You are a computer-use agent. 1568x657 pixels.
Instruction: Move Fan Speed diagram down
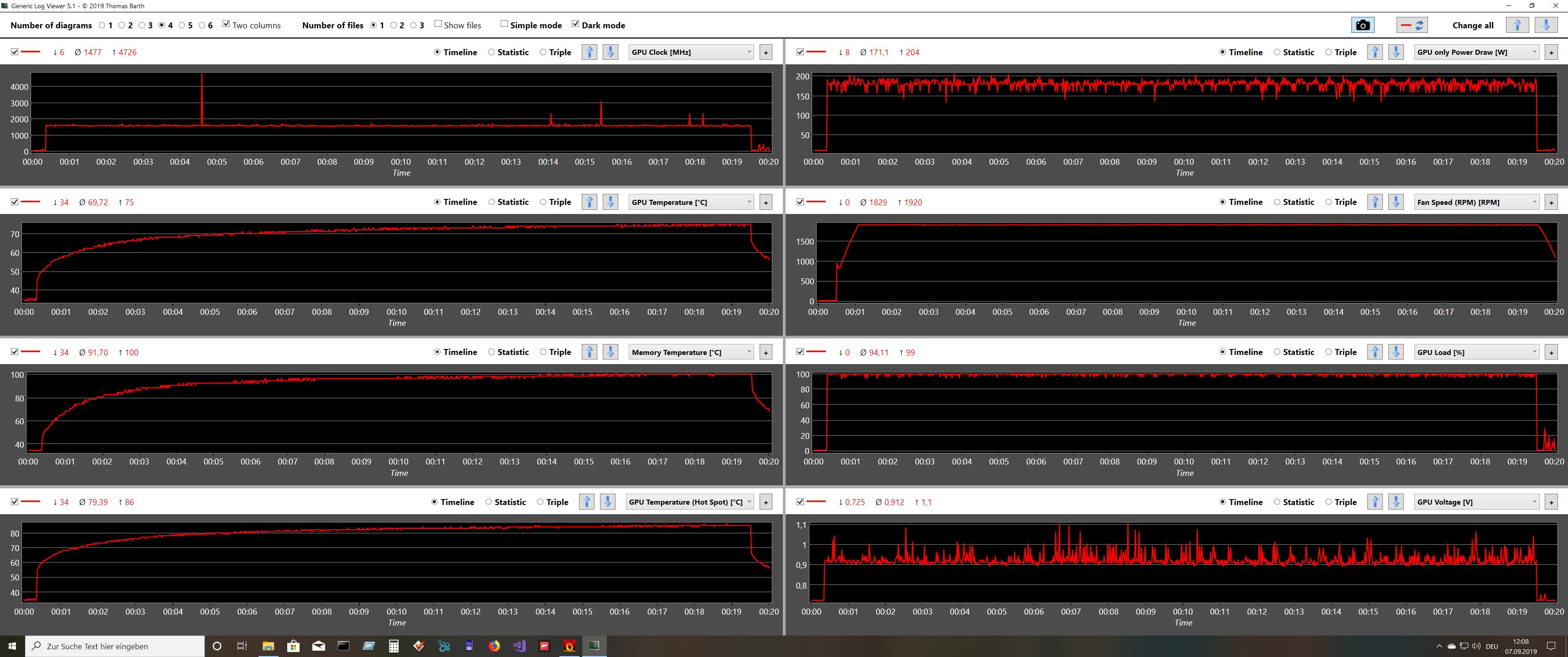tap(1396, 202)
